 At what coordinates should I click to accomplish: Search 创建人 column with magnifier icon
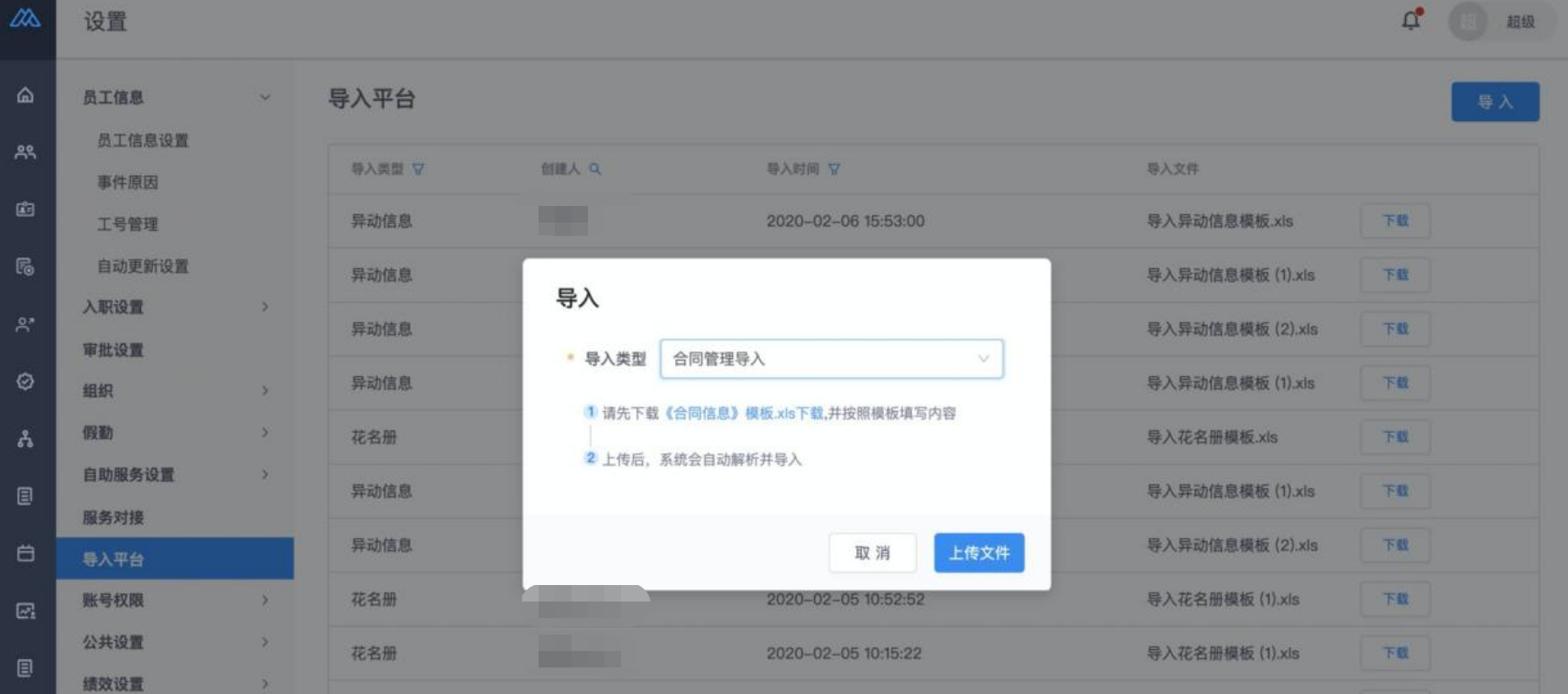[x=595, y=169]
